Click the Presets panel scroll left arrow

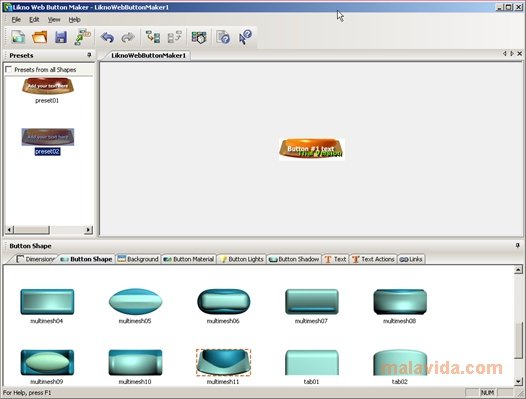pyautogui.click(x=10, y=230)
